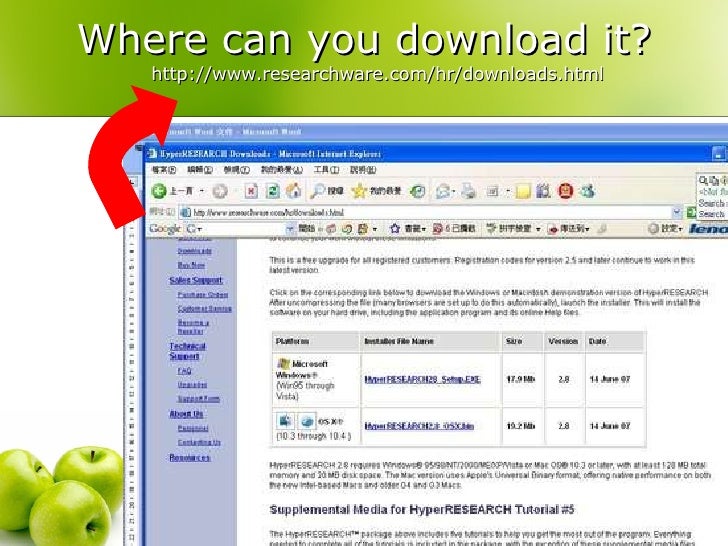Click the History clock icon
This screenshot has height=546, width=728.
tap(418, 191)
